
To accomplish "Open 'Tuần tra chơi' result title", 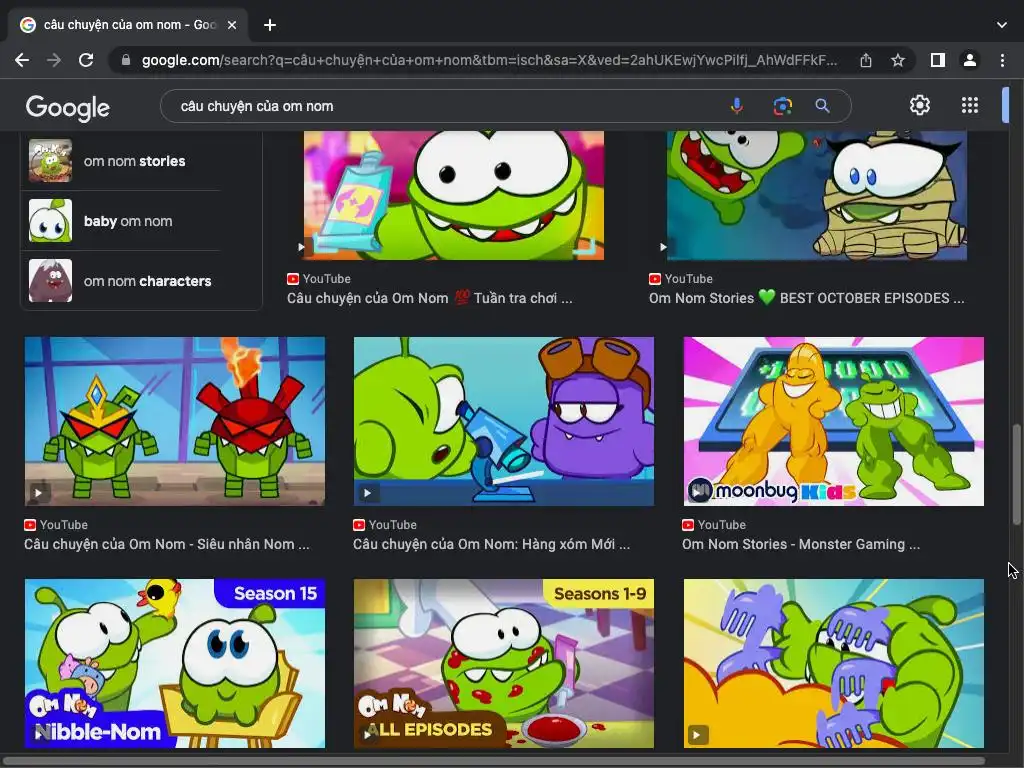I will [x=430, y=298].
